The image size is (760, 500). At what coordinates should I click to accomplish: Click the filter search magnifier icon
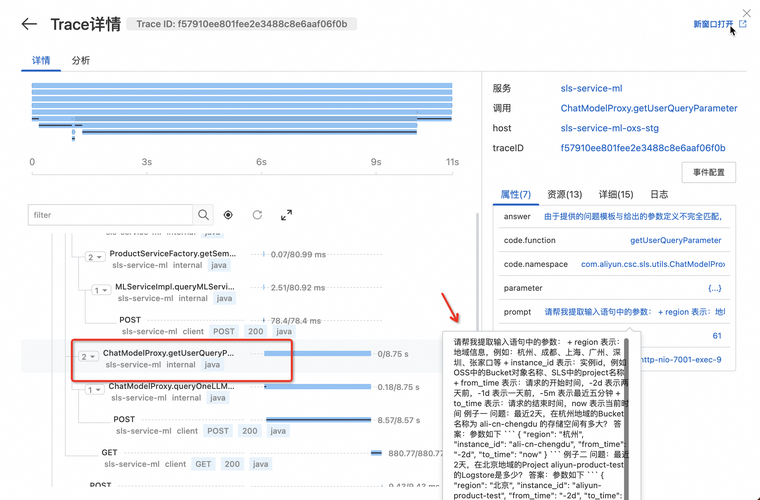tap(203, 215)
